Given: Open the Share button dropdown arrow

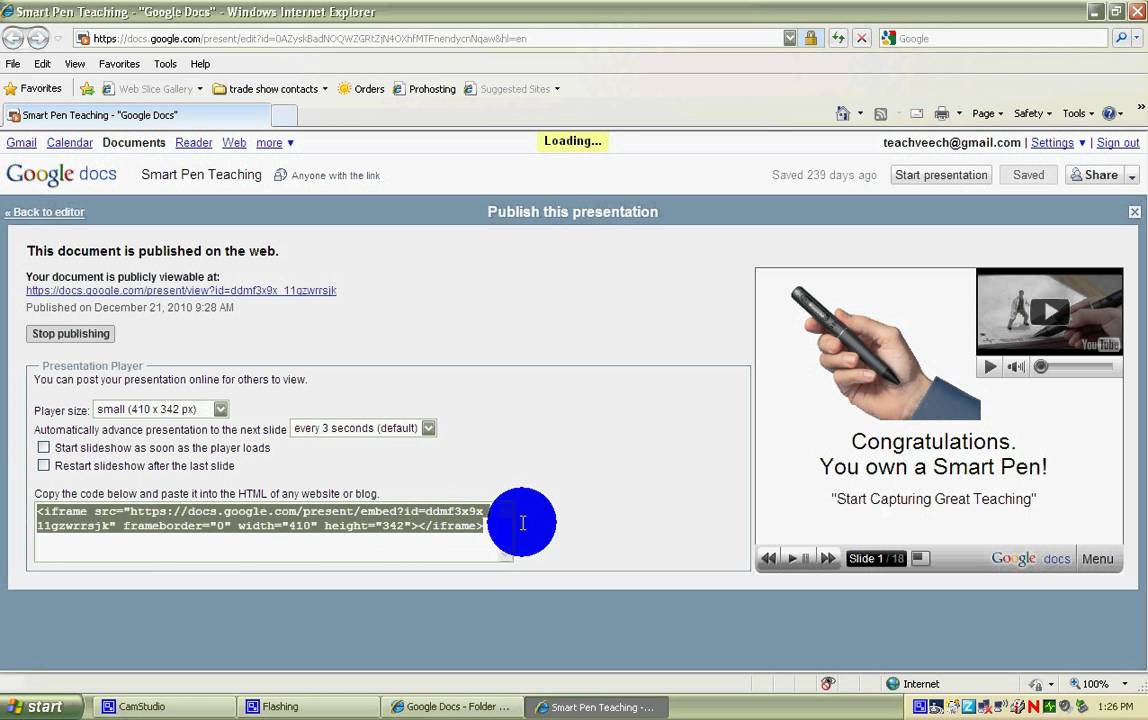Looking at the screenshot, I should (1132, 175).
